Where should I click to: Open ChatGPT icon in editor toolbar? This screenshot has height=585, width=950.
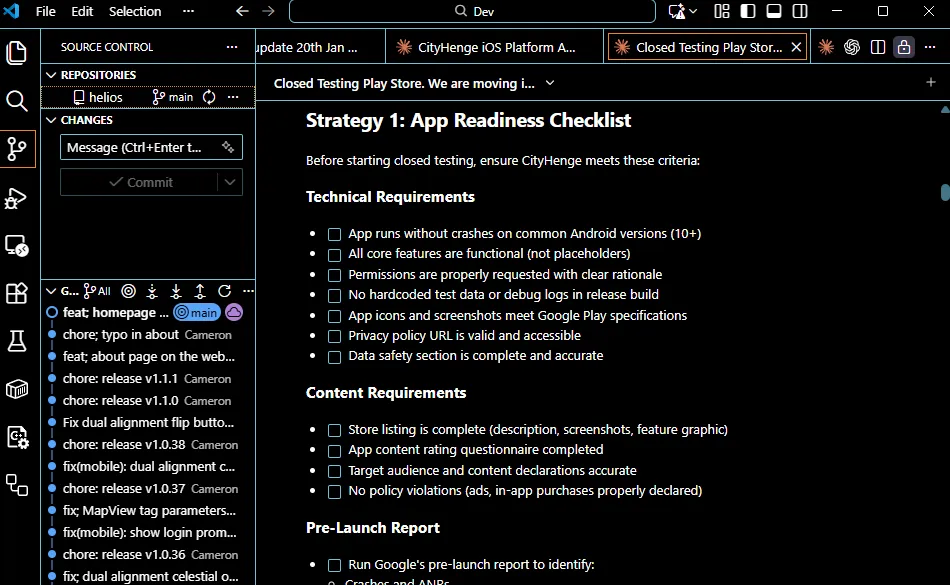click(852, 47)
